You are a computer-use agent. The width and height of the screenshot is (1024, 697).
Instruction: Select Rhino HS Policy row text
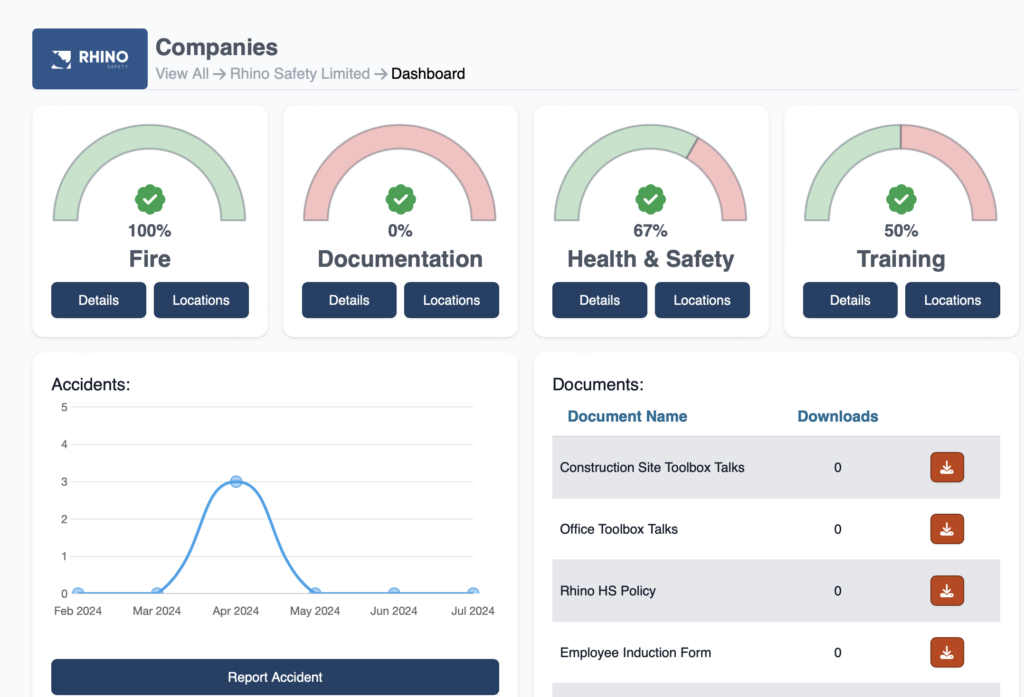pos(607,591)
